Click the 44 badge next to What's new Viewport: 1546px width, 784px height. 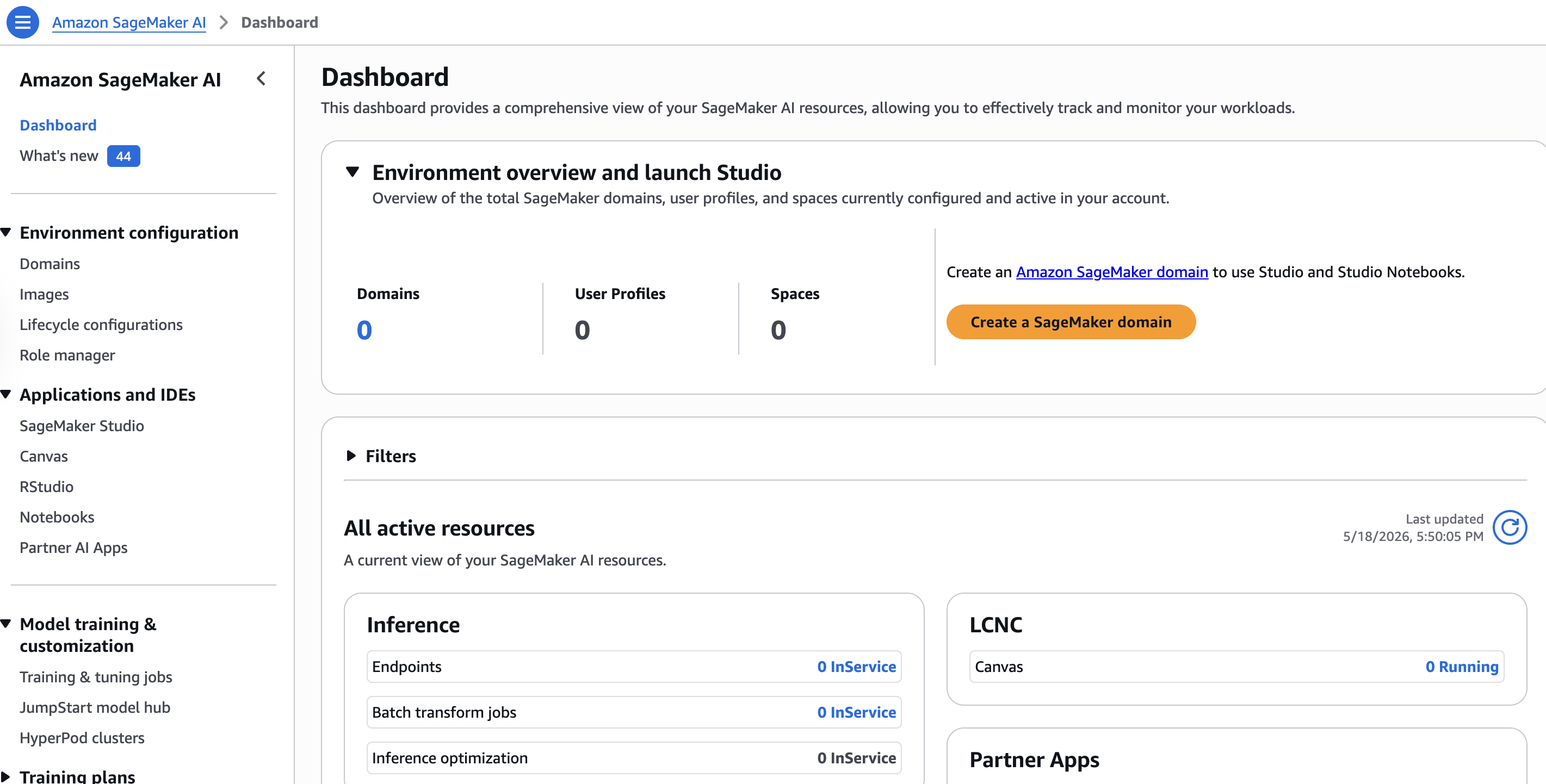click(123, 156)
